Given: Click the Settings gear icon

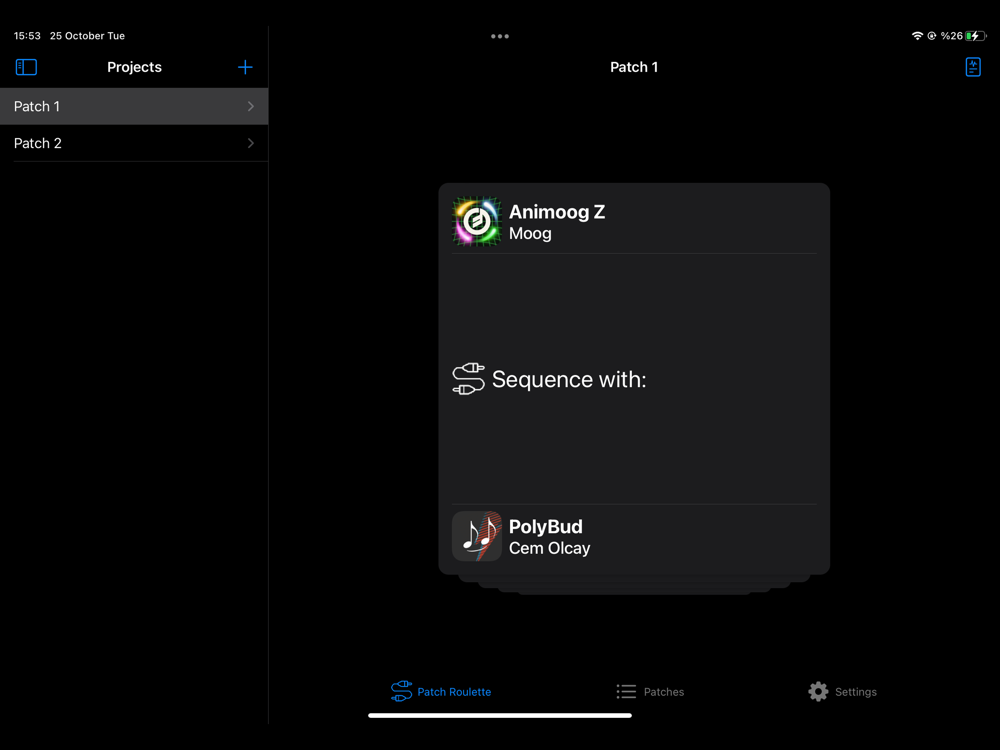Looking at the screenshot, I should click(818, 691).
